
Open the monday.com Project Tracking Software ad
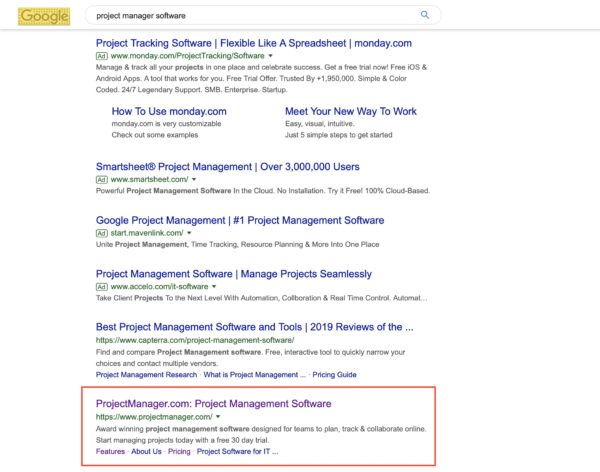click(254, 43)
